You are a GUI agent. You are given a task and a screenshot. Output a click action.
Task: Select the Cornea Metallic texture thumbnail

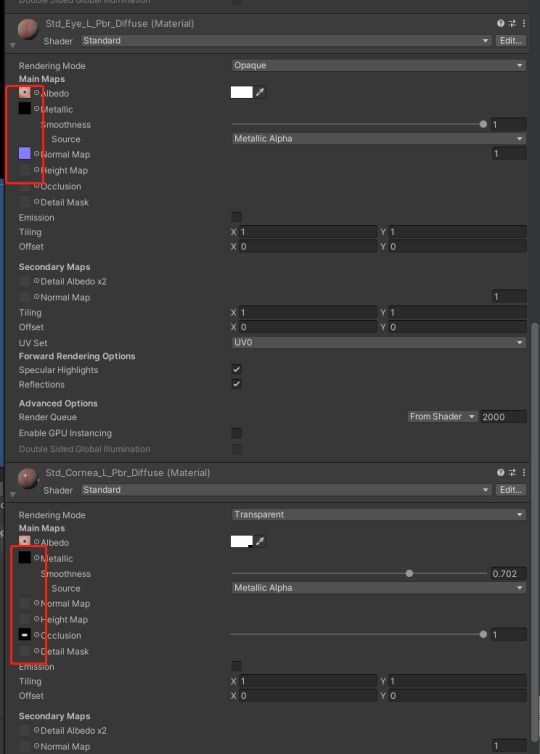click(x=25, y=557)
